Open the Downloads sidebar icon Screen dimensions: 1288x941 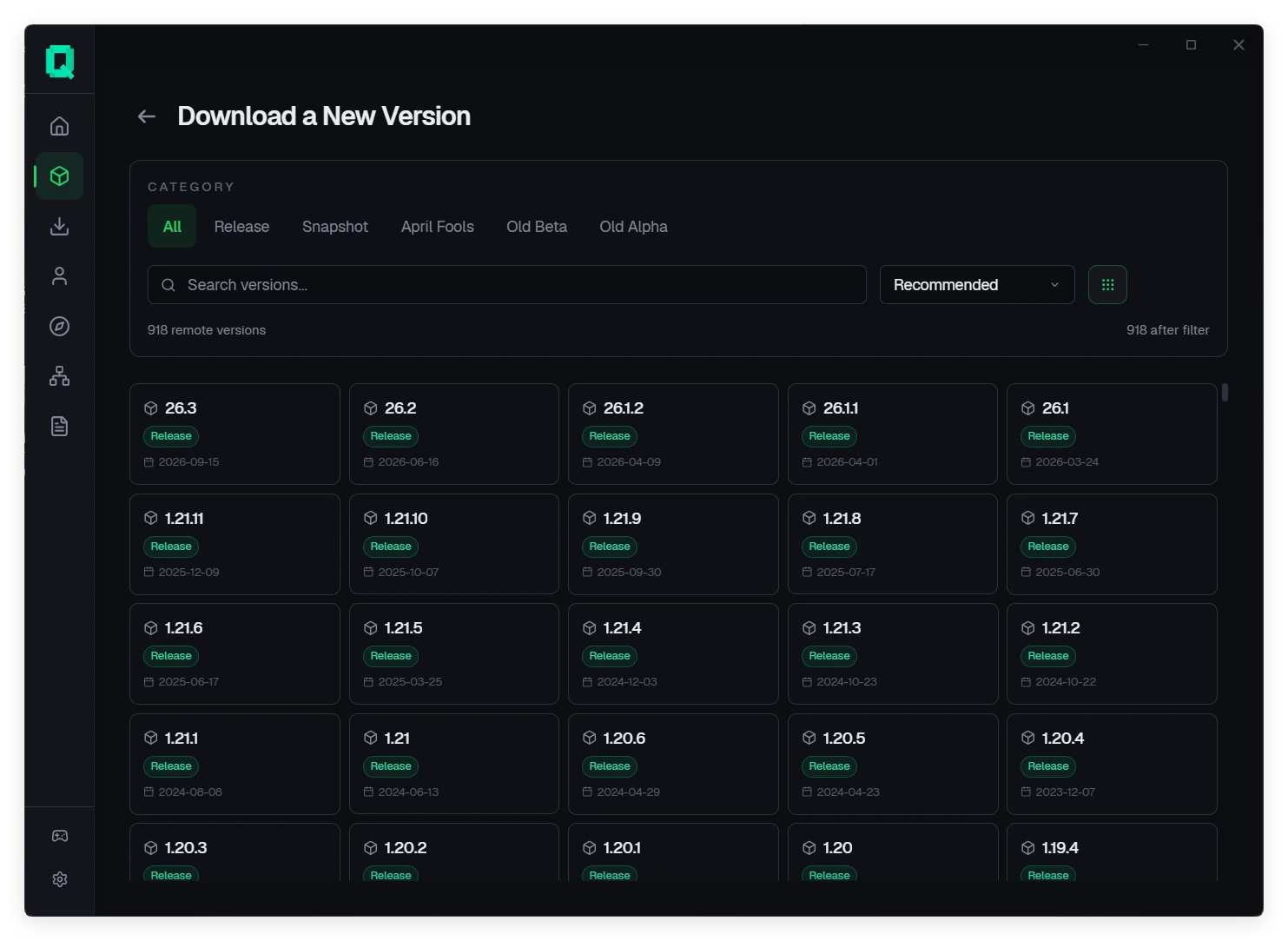pos(59,226)
